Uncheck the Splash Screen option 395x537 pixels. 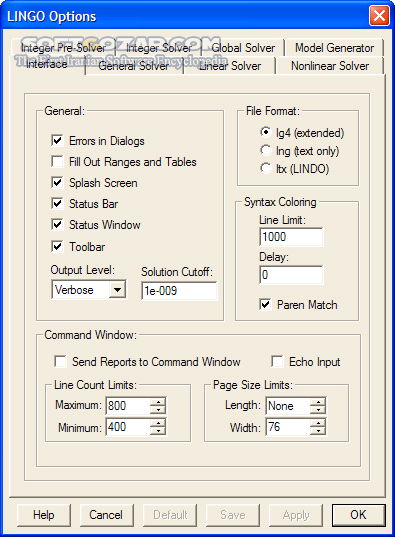point(57,183)
